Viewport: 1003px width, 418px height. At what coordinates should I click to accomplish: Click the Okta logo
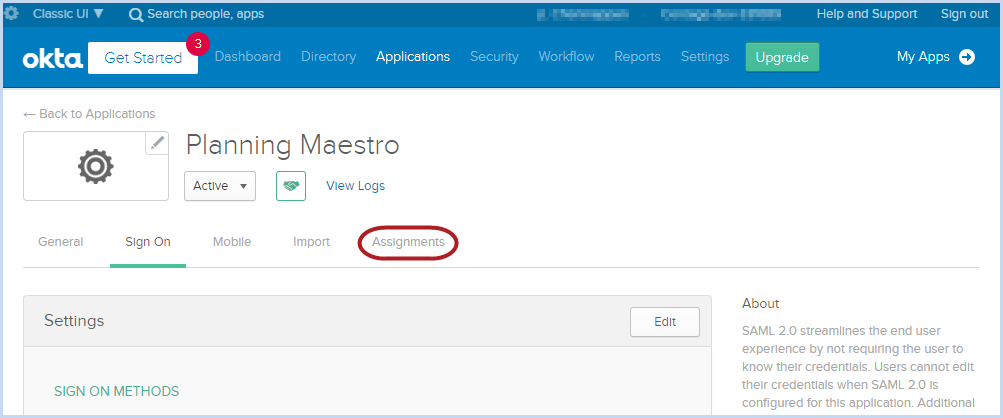tap(52, 58)
